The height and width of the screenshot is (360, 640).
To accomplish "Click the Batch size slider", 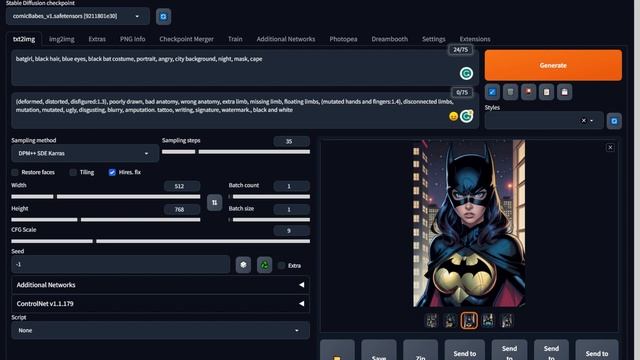I will (269, 220).
